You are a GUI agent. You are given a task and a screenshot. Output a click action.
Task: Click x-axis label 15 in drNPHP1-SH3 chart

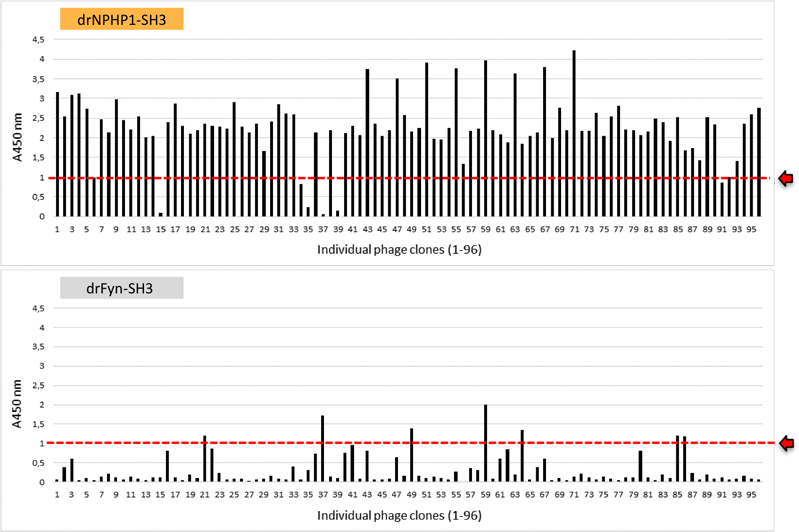click(161, 229)
